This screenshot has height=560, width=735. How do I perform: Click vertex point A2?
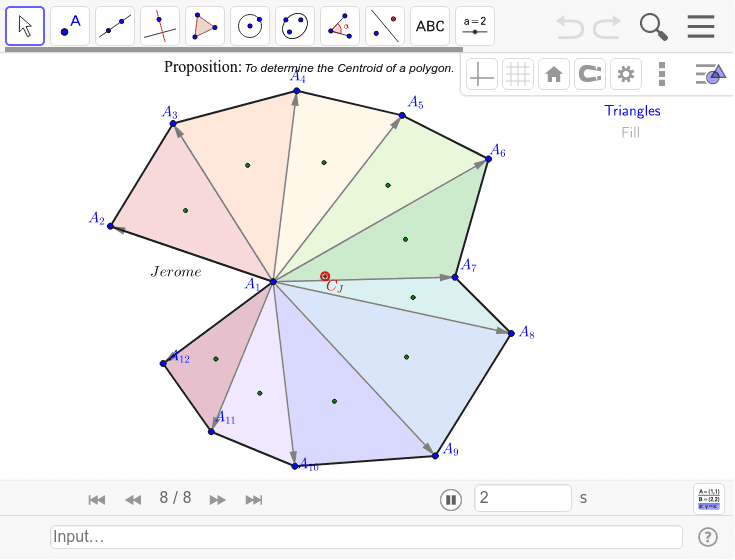(110, 226)
